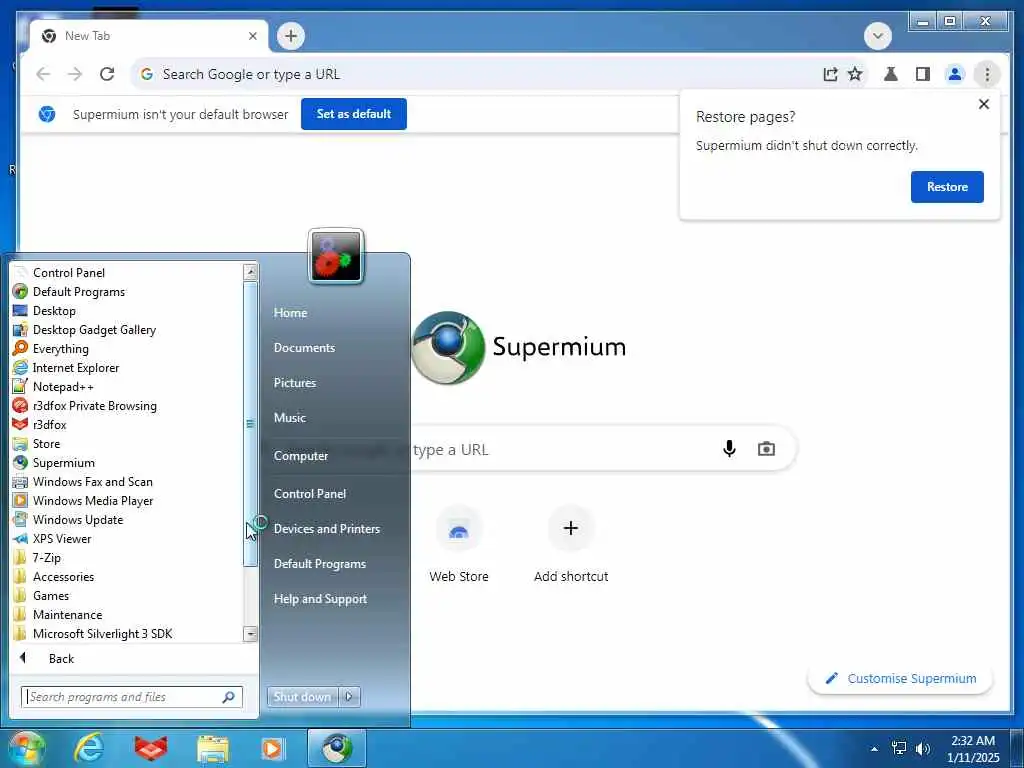This screenshot has height=768, width=1024.
Task: Open Help and Support
Action: (320, 599)
